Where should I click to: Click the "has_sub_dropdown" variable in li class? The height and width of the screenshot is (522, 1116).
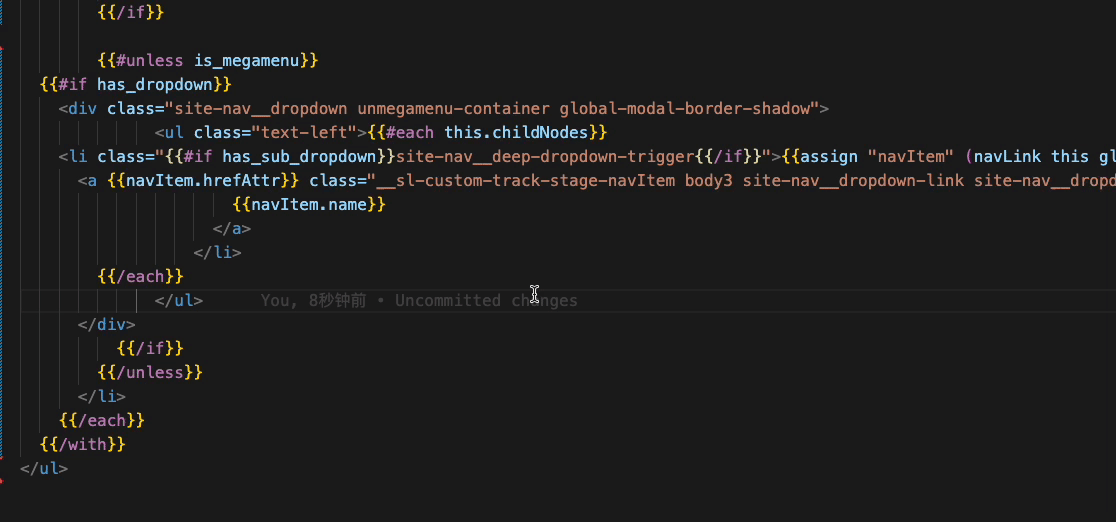click(299, 157)
